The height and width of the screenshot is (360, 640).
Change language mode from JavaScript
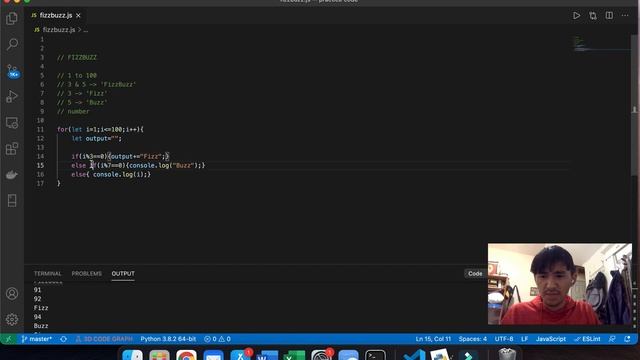pyautogui.click(x=551, y=339)
